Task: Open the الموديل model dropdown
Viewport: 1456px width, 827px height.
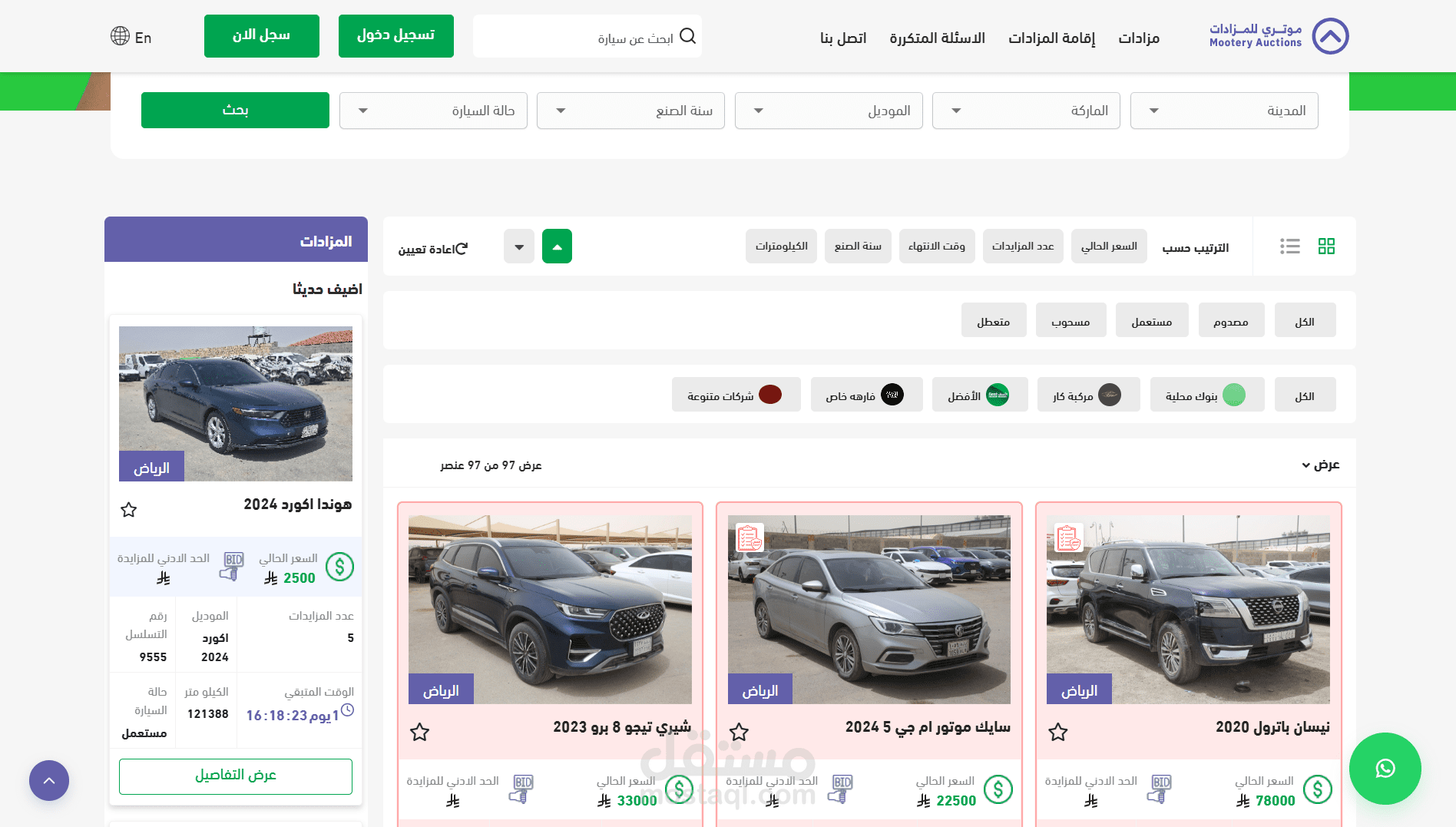Action: (x=829, y=111)
